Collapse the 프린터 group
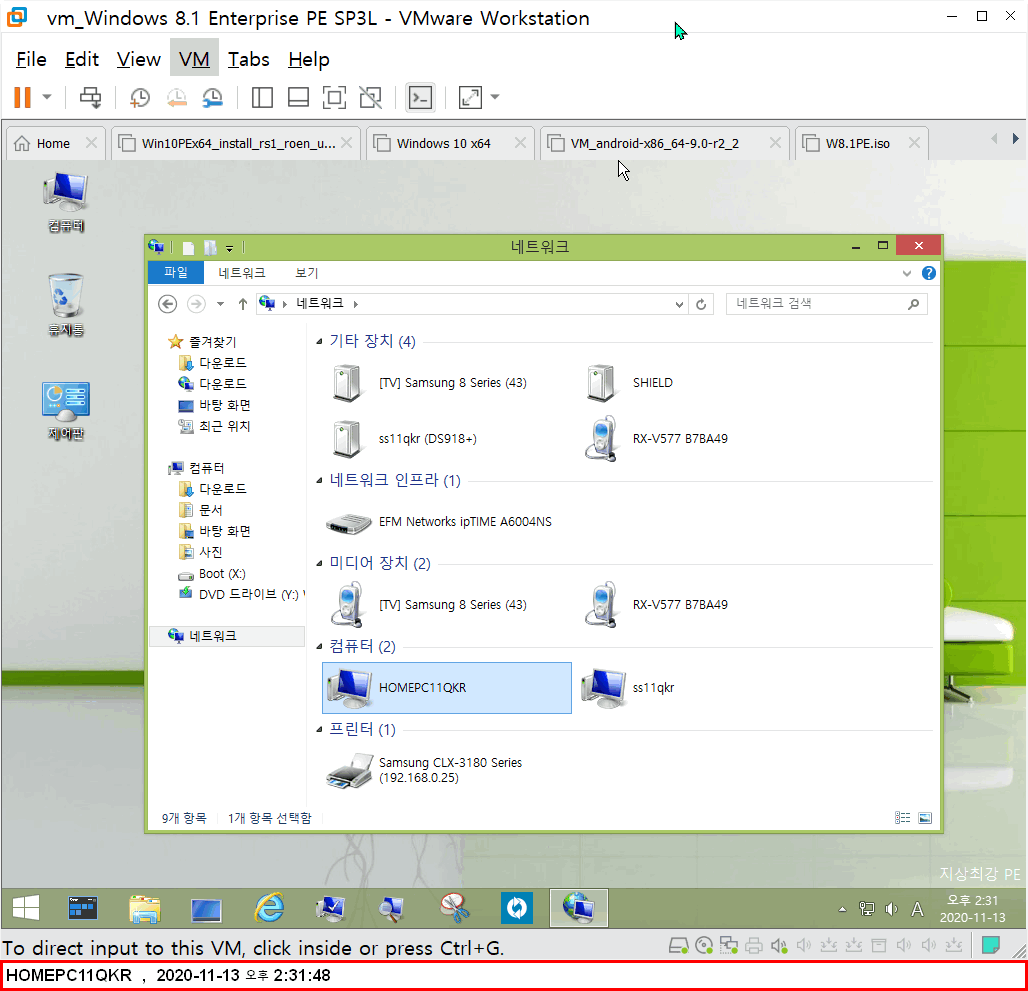This screenshot has height=991, width=1028. [319, 729]
